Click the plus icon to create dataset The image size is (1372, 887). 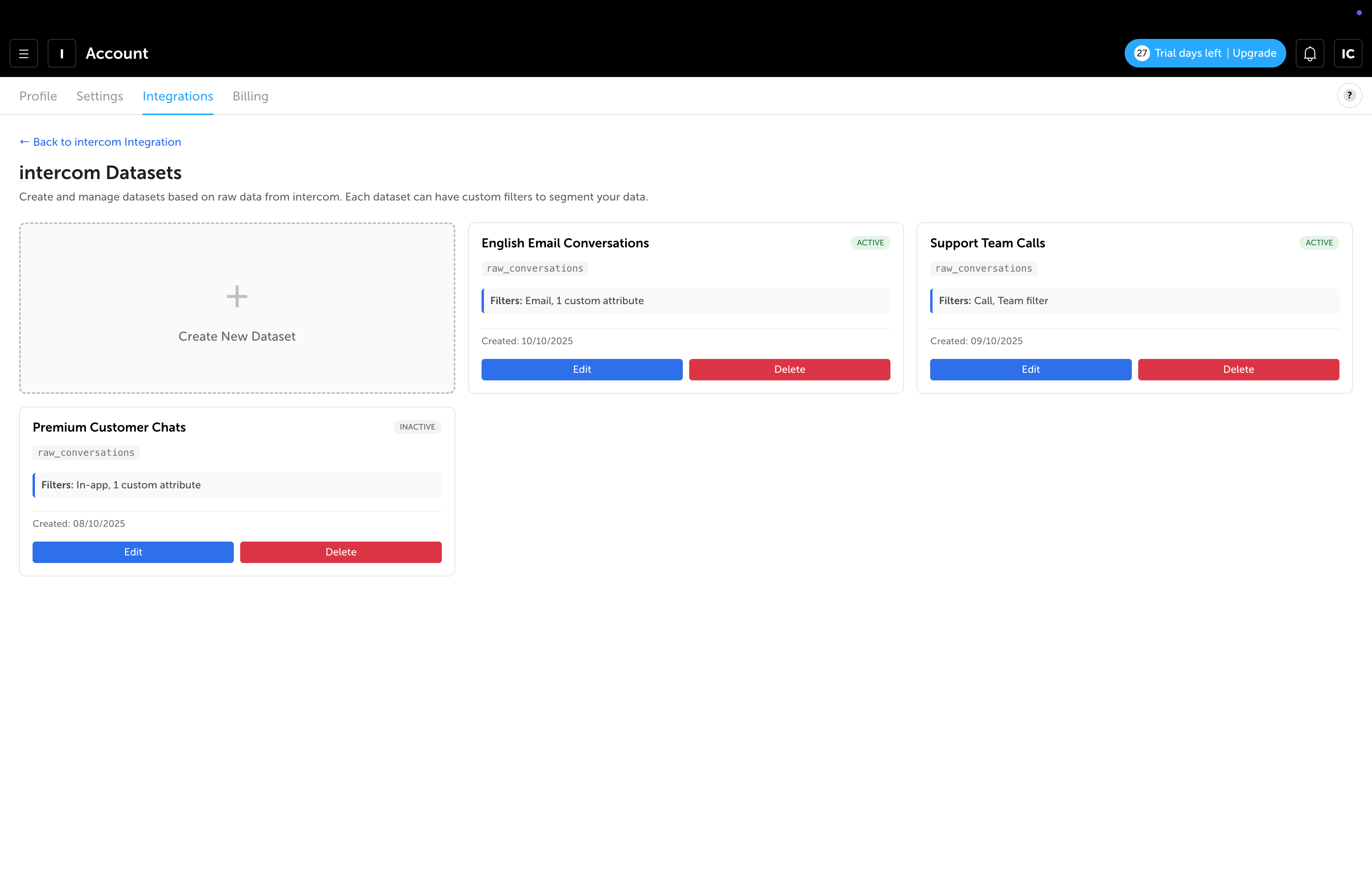click(x=237, y=297)
